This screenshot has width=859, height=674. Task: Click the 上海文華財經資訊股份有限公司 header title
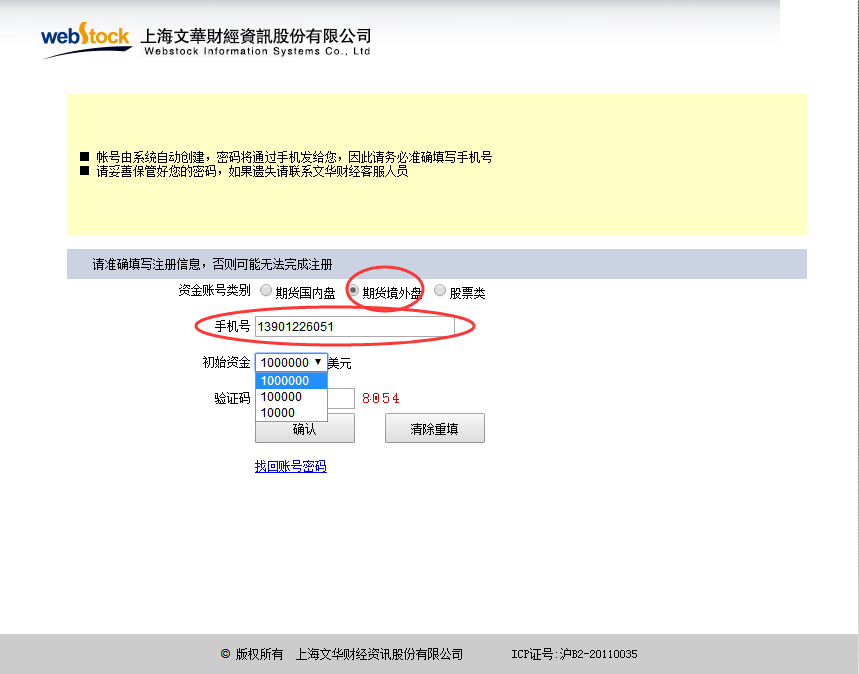click(257, 36)
